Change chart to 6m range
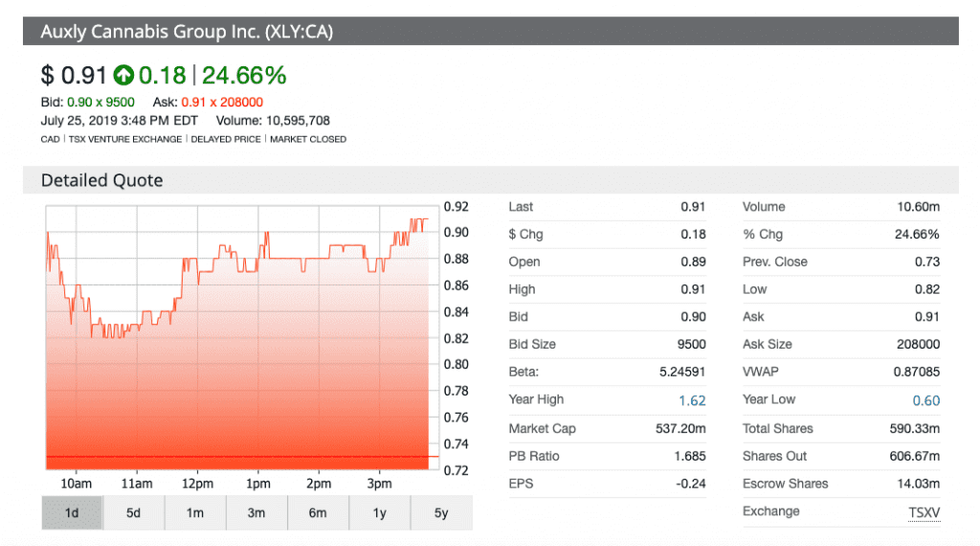This screenshot has height=546, width=980. coord(318,513)
